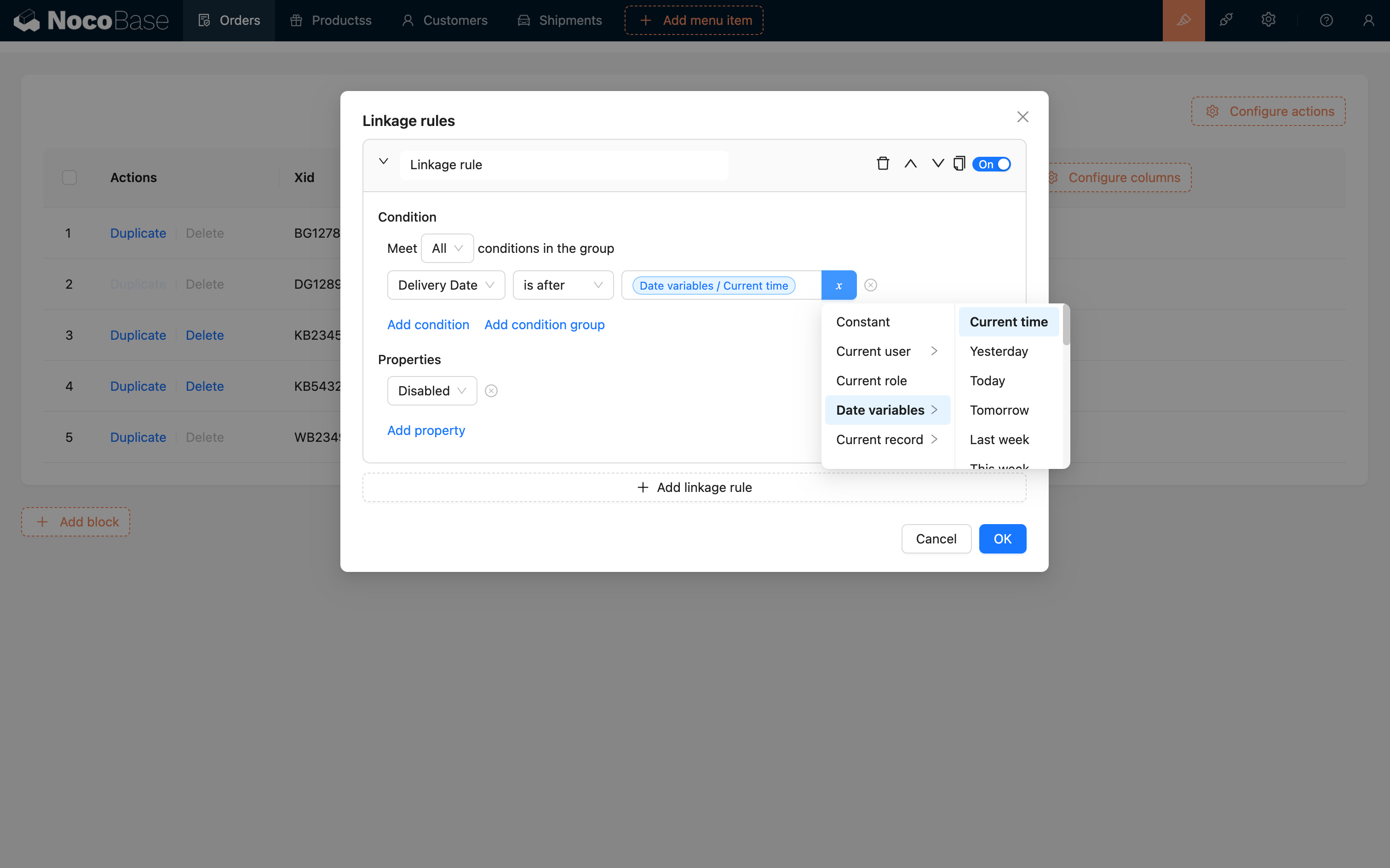Image resolution: width=1390 pixels, height=868 pixels.
Task: Open the 'is after' operator dropdown
Action: 563,286
